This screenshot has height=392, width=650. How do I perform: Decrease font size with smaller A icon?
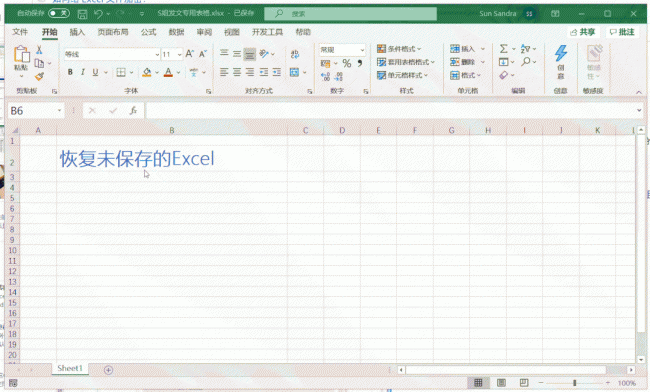[x=203, y=54]
